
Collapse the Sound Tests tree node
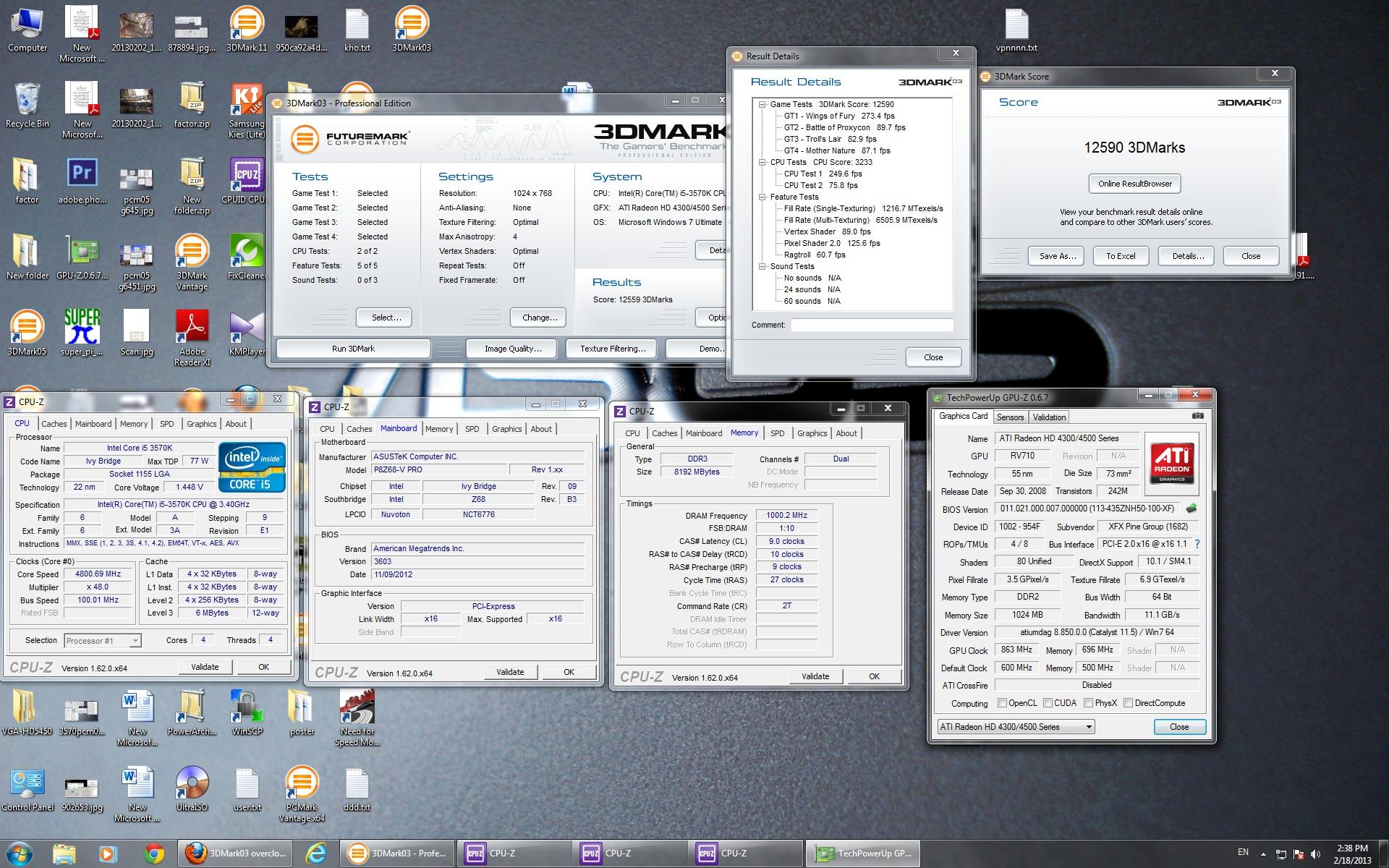point(762,266)
